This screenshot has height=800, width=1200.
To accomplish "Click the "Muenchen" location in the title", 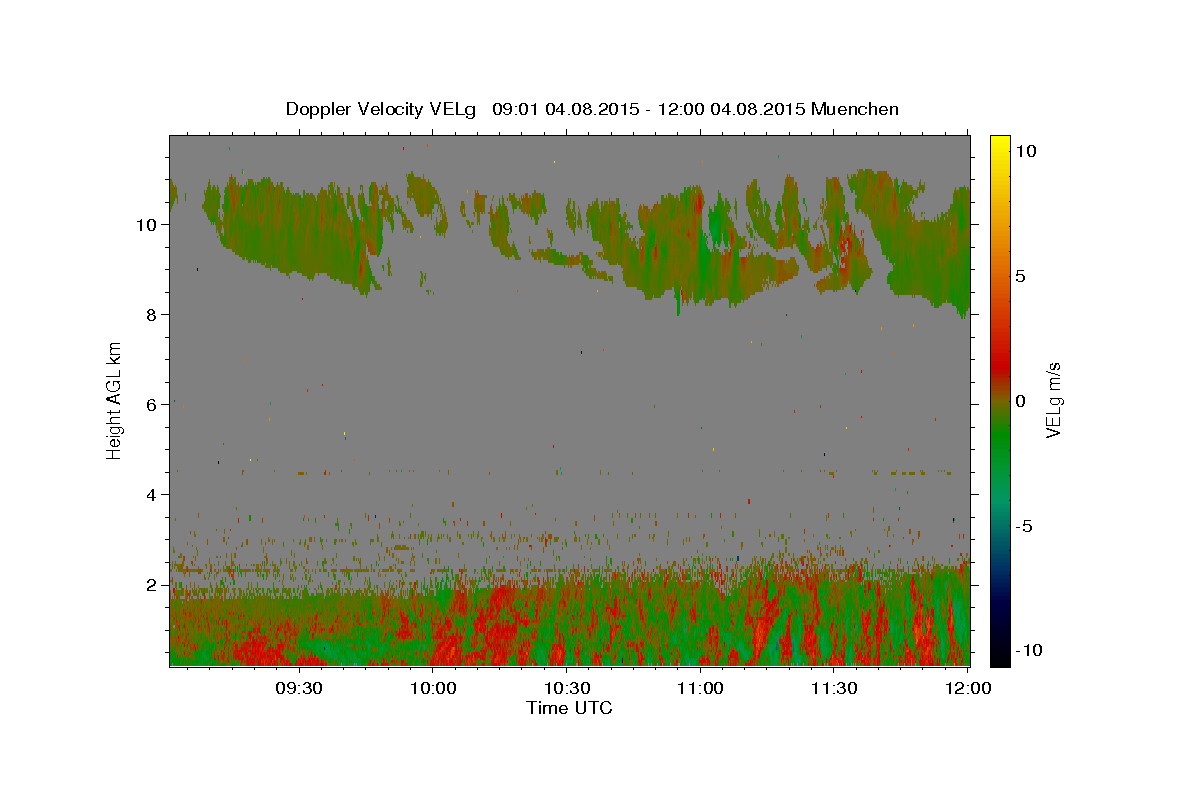I will tap(855, 109).
